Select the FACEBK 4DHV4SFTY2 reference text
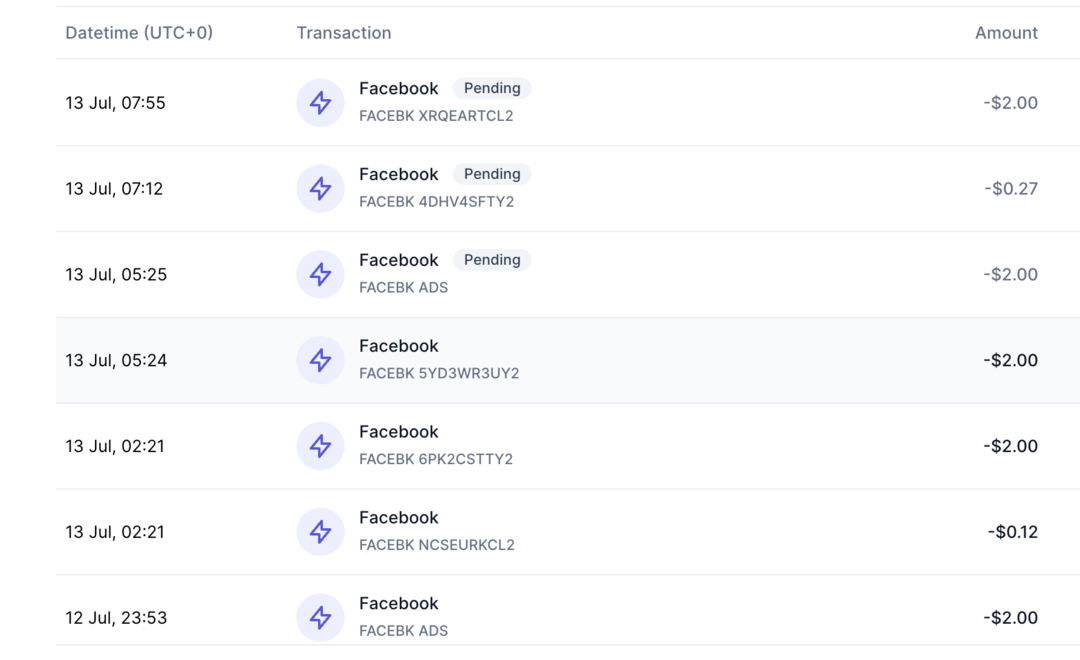 click(436, 202)
